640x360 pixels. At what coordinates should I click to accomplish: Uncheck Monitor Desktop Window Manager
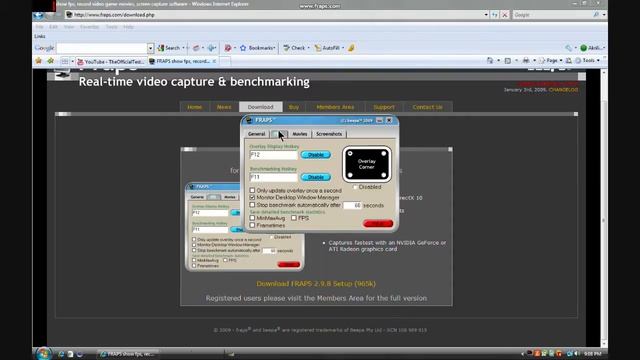click(252, 197)
